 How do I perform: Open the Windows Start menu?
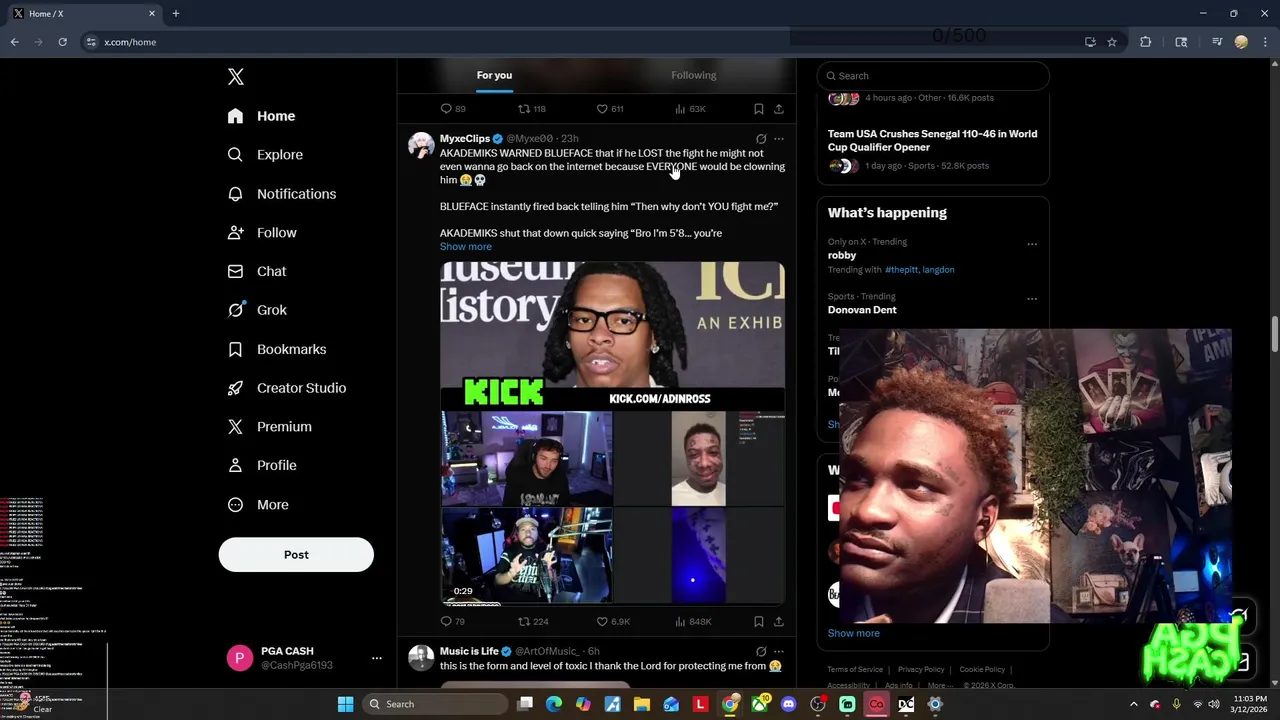[345, 704]
